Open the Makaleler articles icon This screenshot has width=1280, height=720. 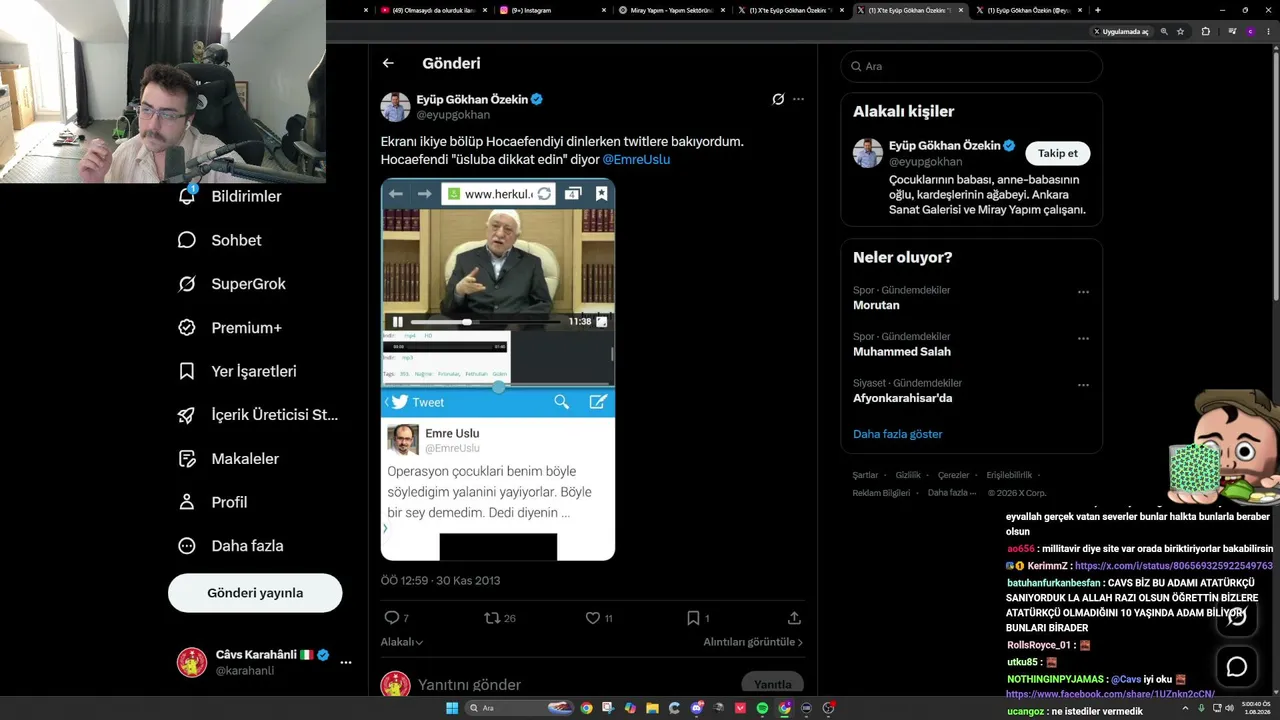point(187,459)
